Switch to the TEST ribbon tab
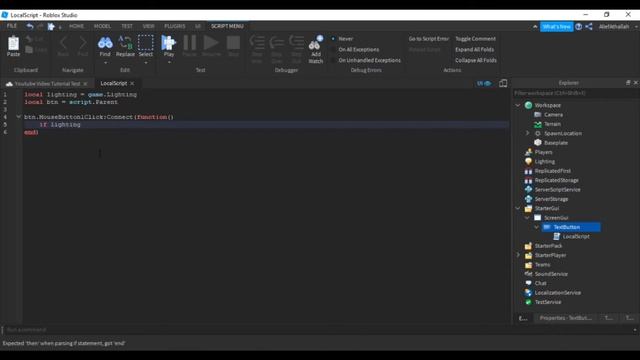Screen dimensions: 640x360 (127, 26)
